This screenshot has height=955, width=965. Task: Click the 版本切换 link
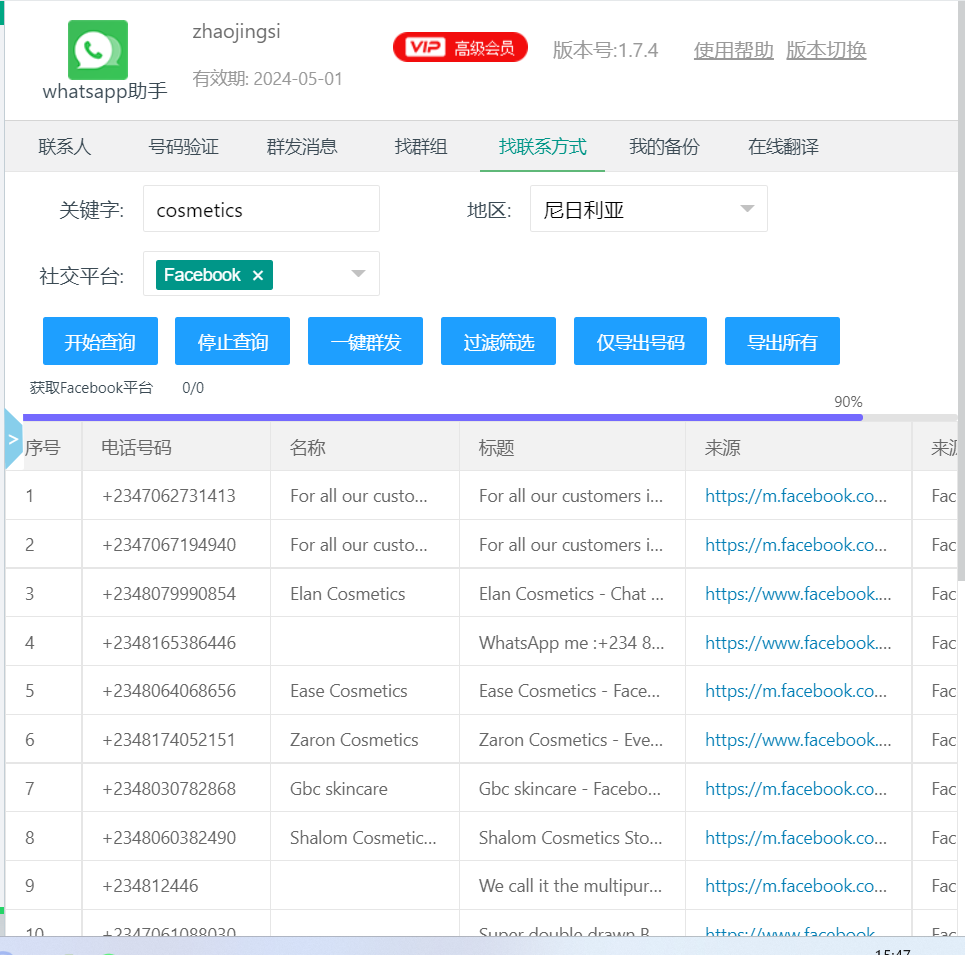point(826,50)
